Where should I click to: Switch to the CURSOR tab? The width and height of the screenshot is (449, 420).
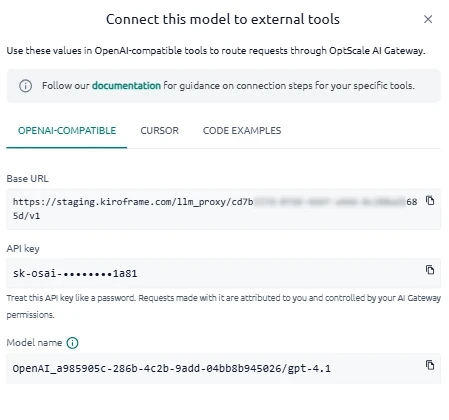(x=159, y=131)
